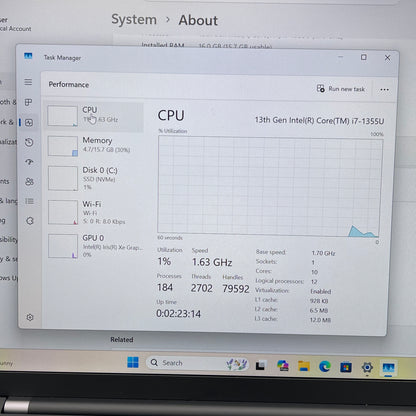Click the 1.63 GHz speed value
Image resolution: width=416 pixels, height=416 pixels.
[x=212, y=262]
